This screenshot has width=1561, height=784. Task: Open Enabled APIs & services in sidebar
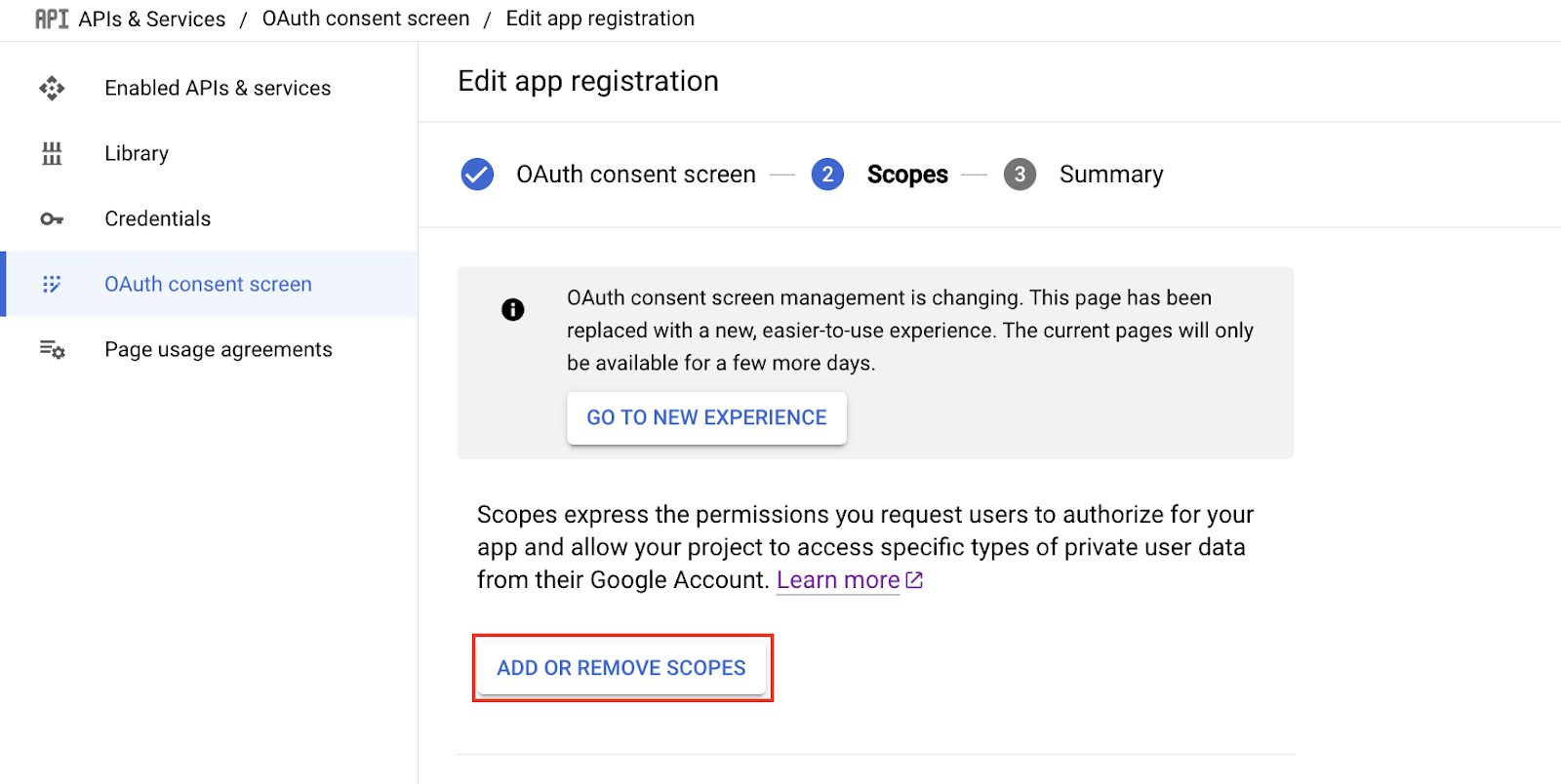point(218,89)
